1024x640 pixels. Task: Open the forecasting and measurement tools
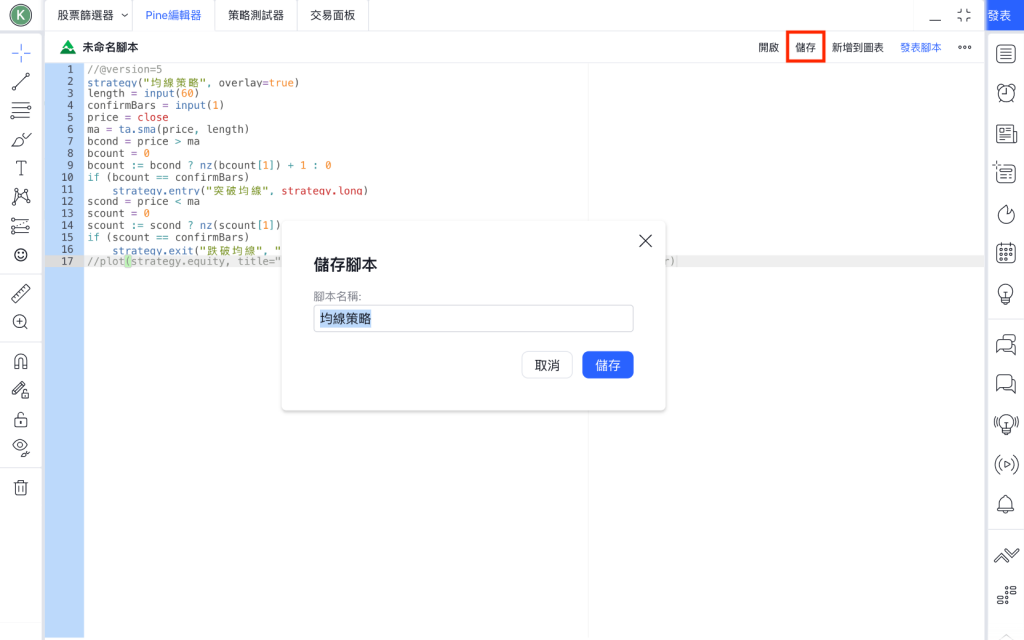point(21,226)
